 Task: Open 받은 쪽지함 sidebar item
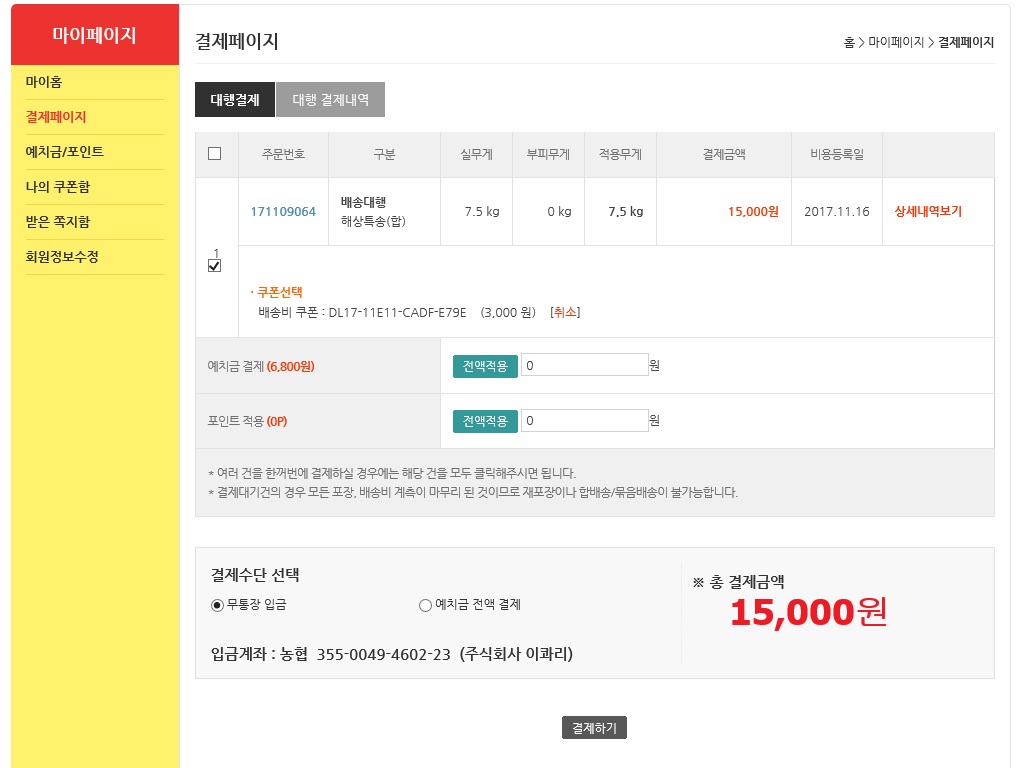click(x=58, y=222)
